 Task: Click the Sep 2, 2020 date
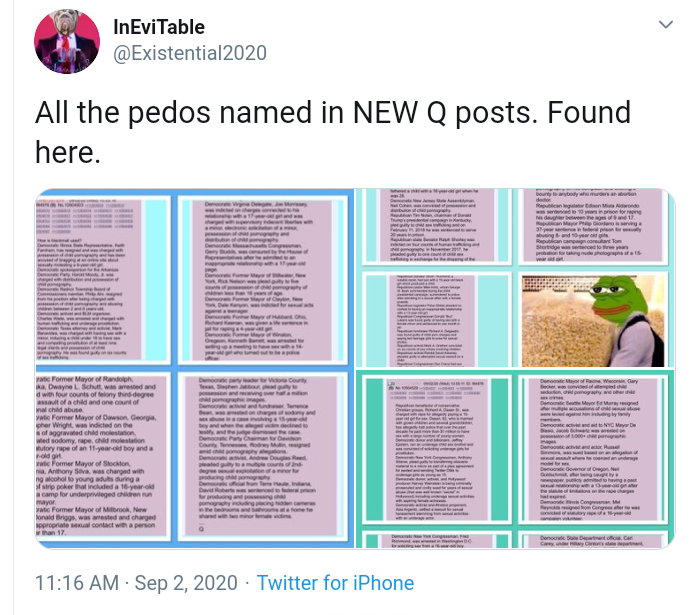(x=187, y=582)
